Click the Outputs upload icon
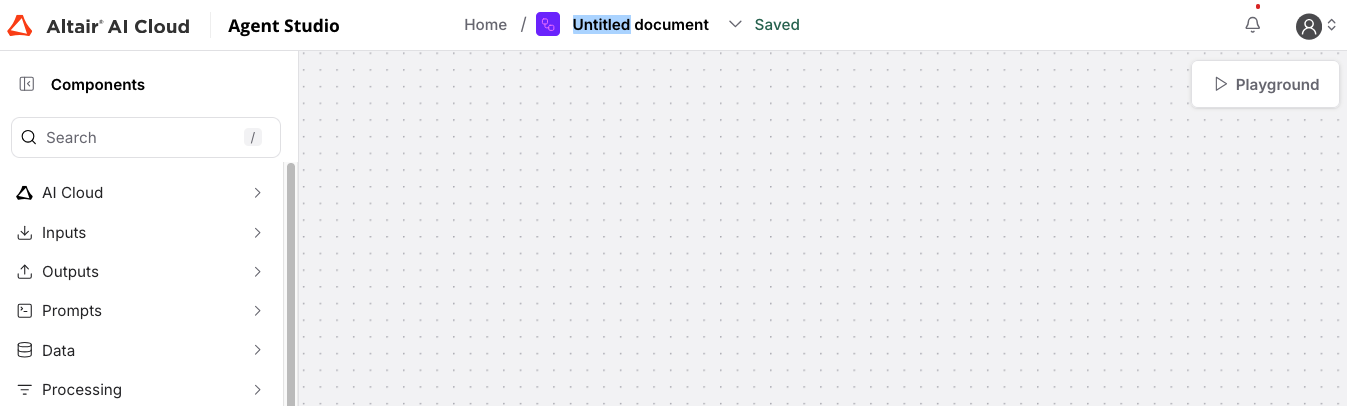Image resolution: width=1347 pixels, height=406 pixels. [x=25, y=272]
